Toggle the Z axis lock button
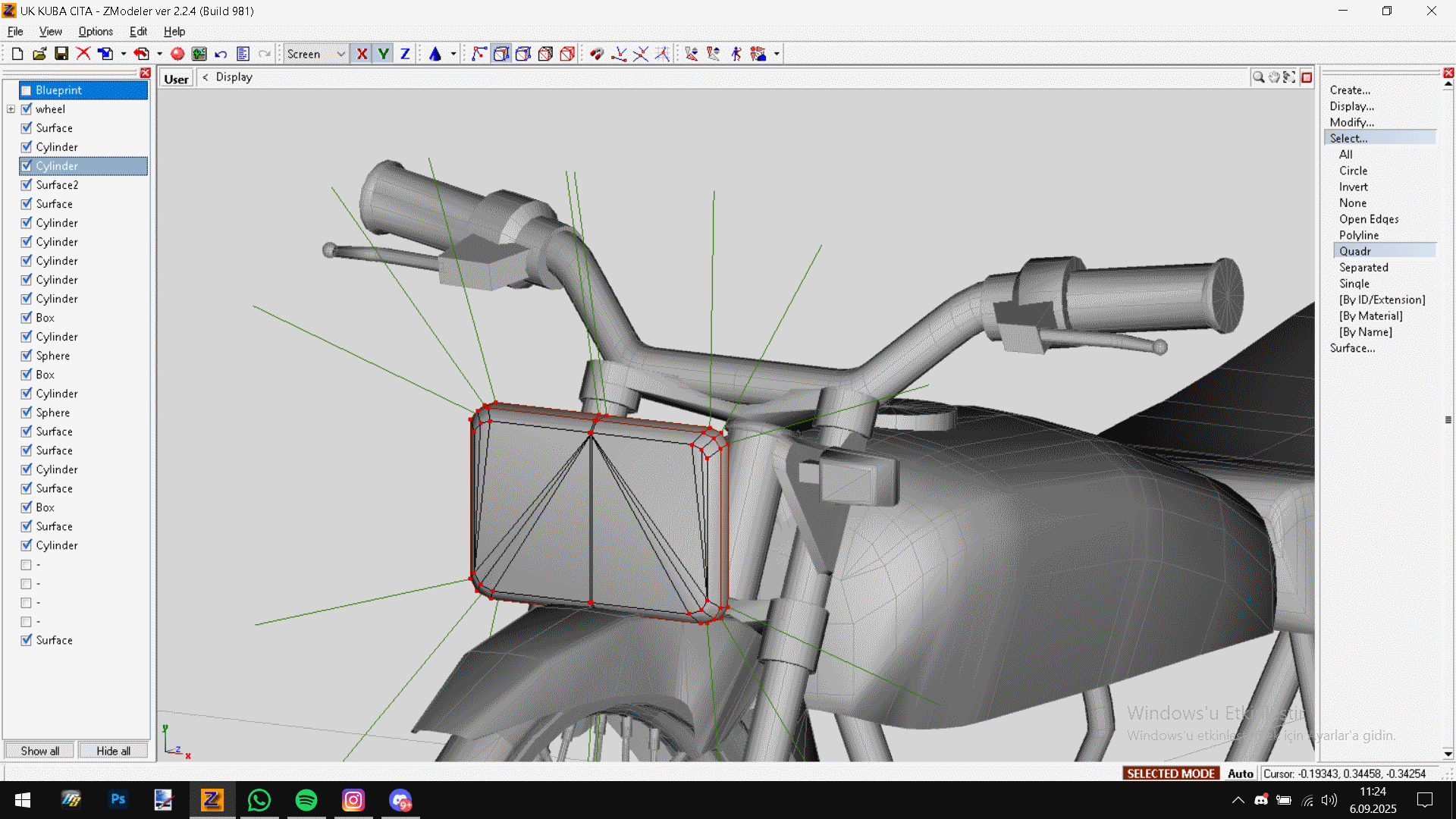The image size is (1456, 819). point(405,54)
